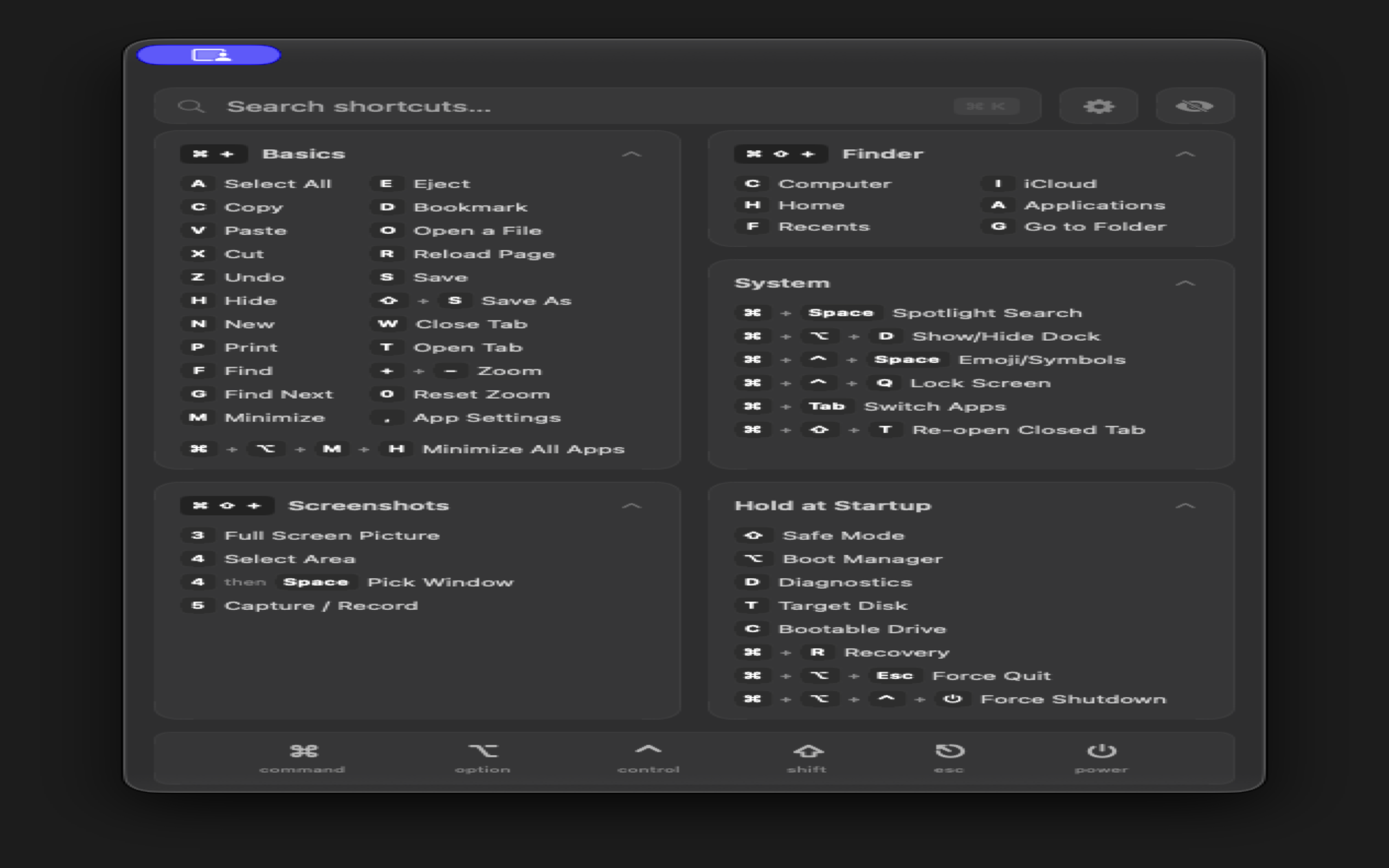
Task: Click the Copy shortcut row
Action: point(232,207)
